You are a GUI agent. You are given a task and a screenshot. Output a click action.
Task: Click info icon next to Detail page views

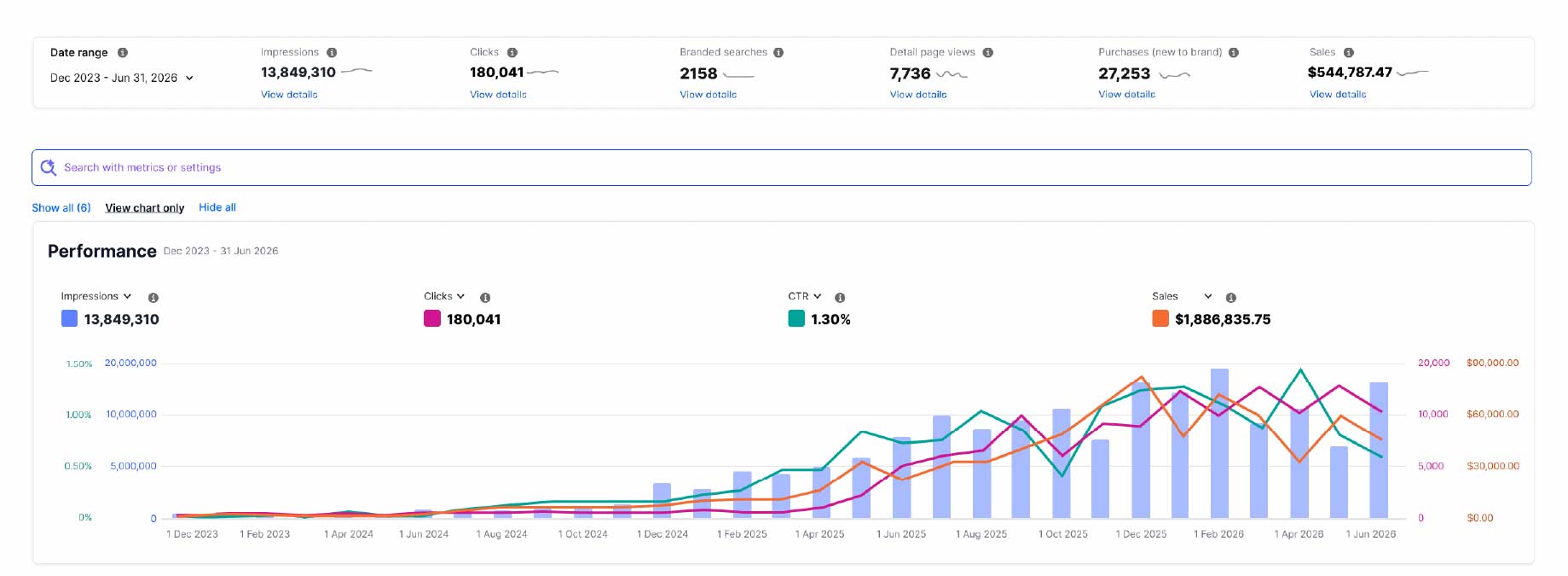coord(987,53)
